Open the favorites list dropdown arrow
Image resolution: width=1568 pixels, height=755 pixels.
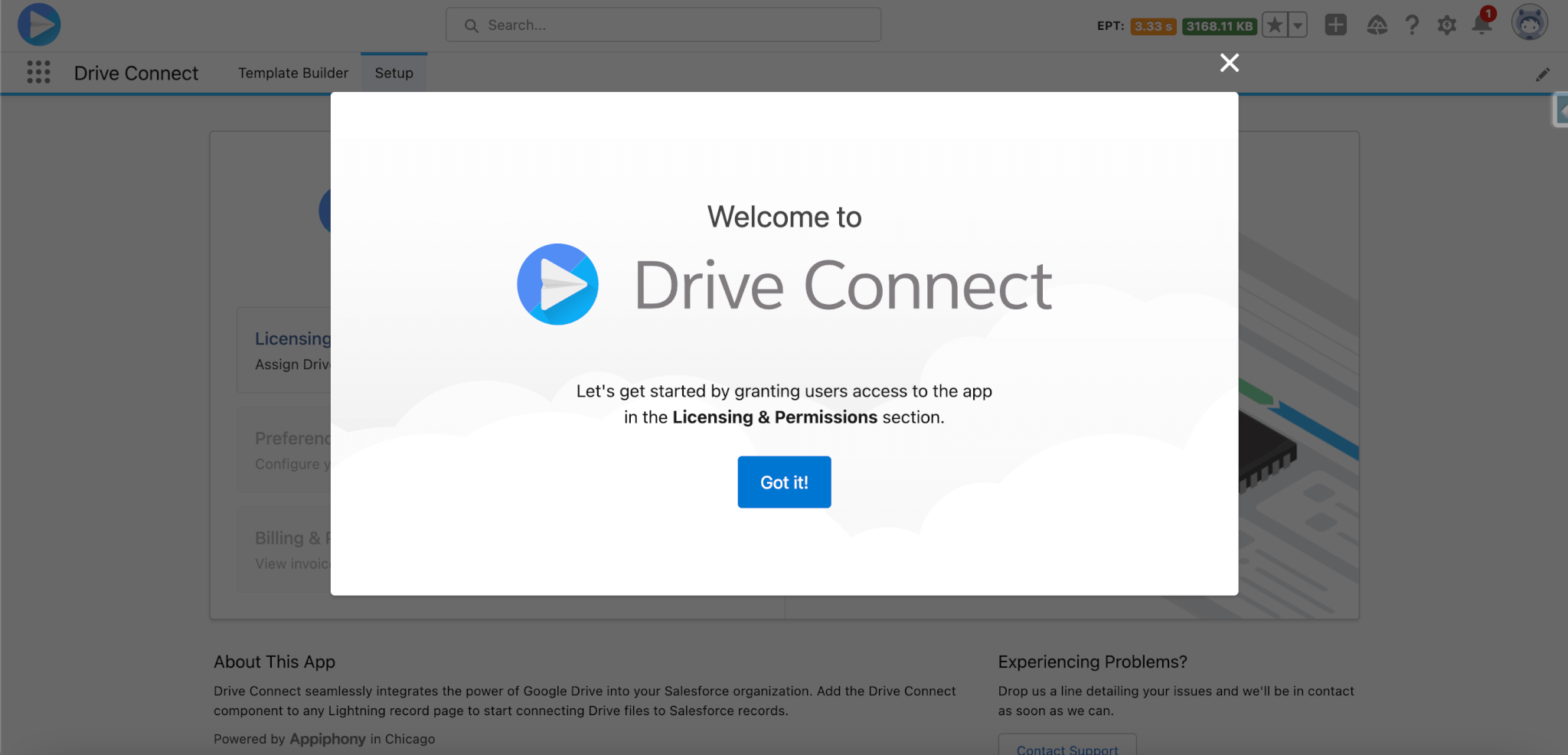pyautogui.click(x=1298, y=25)
